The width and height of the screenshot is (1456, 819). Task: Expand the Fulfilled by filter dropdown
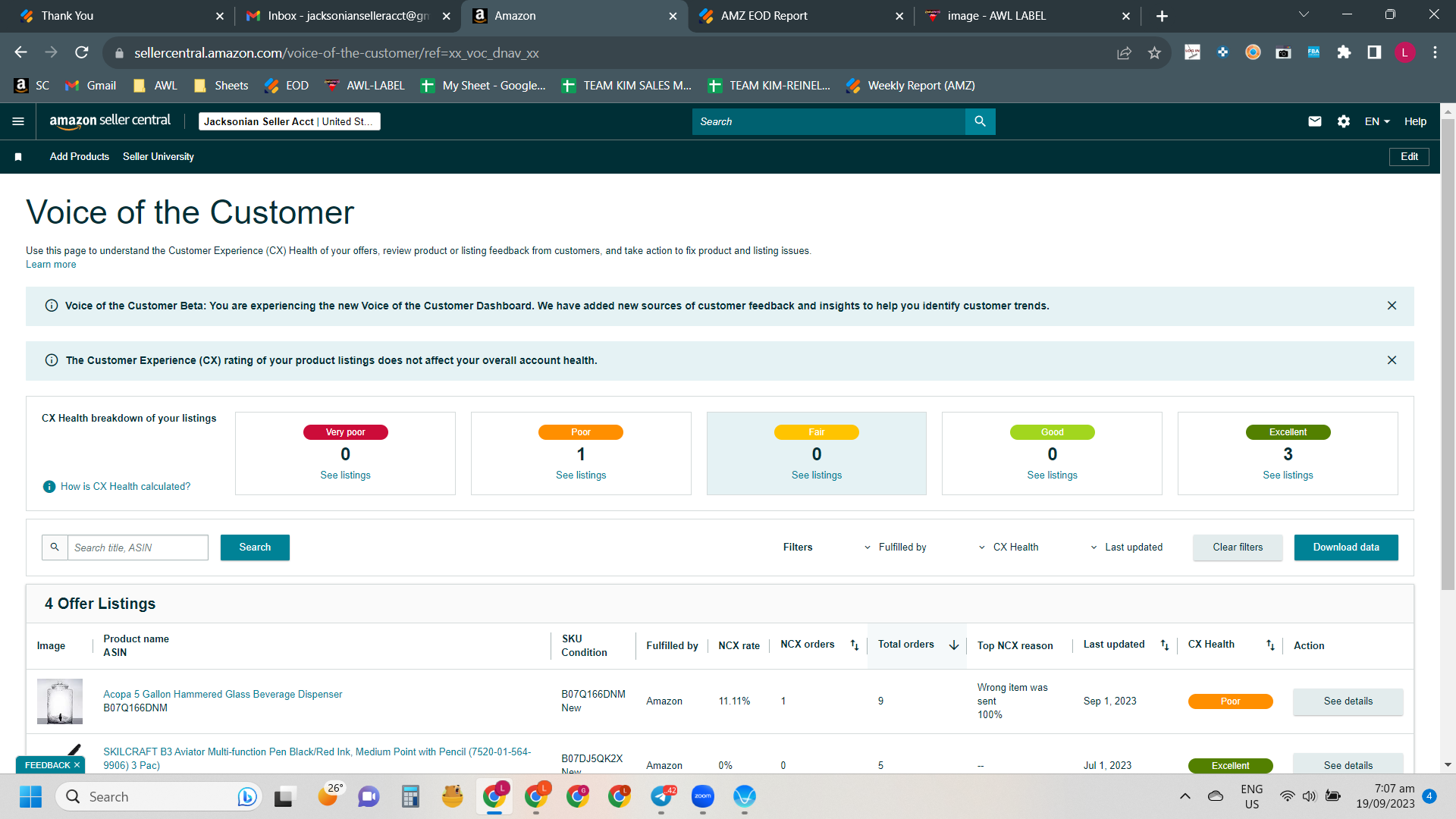click(895, 548)
